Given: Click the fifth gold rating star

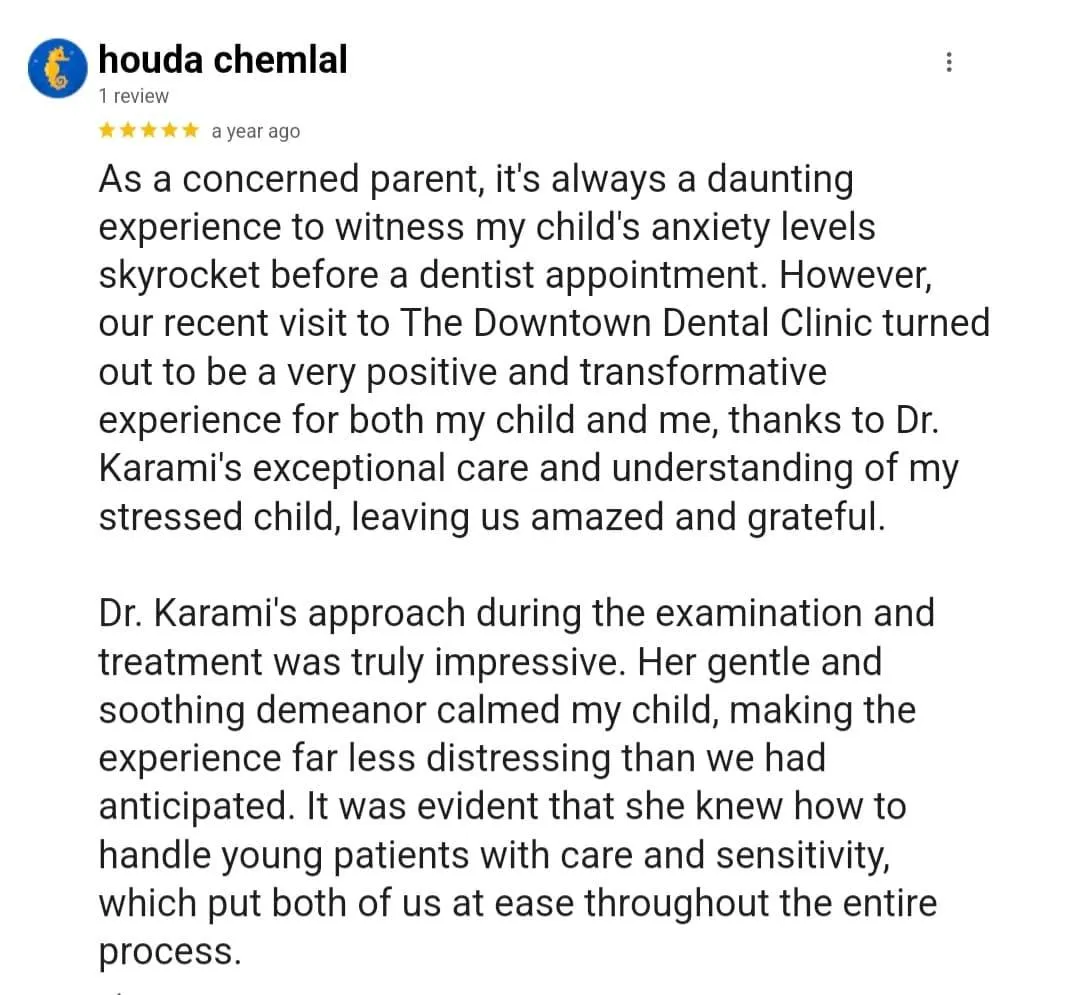Looking at the screenshot, I should click(x=191, y=130).
